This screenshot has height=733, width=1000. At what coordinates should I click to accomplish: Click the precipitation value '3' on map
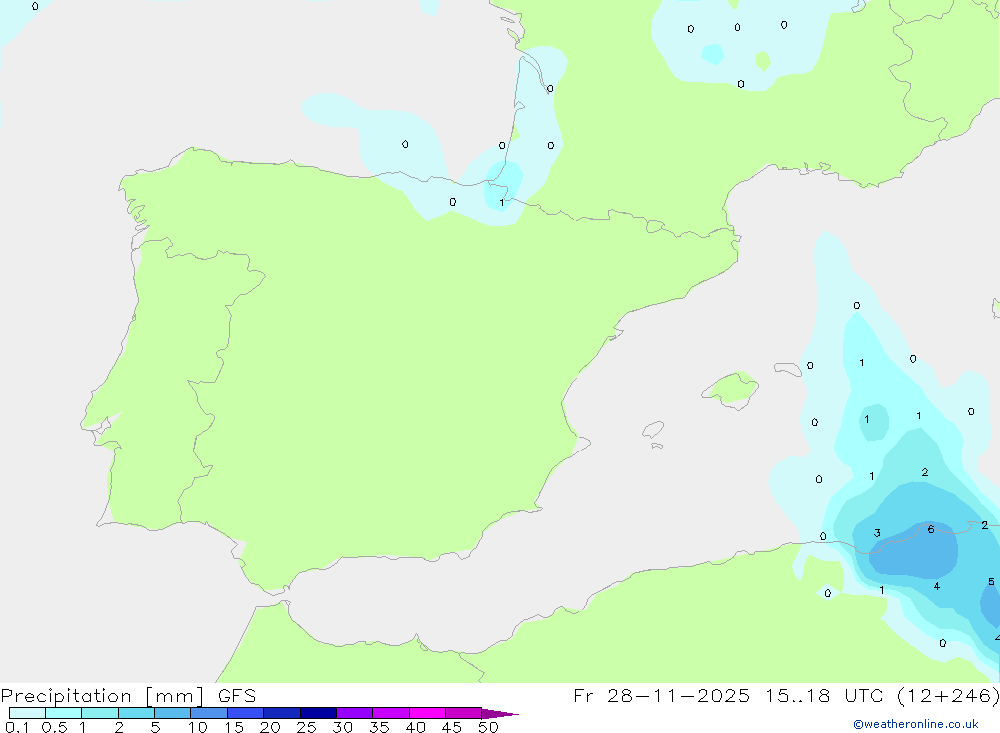coord(877,533)
